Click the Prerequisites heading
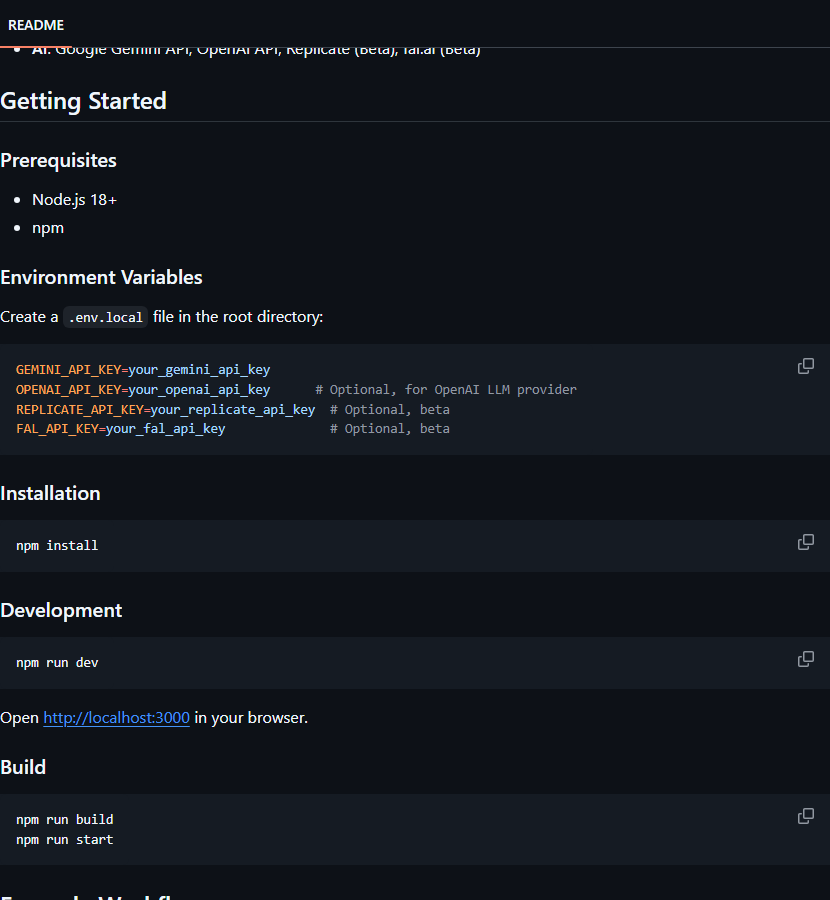830x900 pixels. 59,161
